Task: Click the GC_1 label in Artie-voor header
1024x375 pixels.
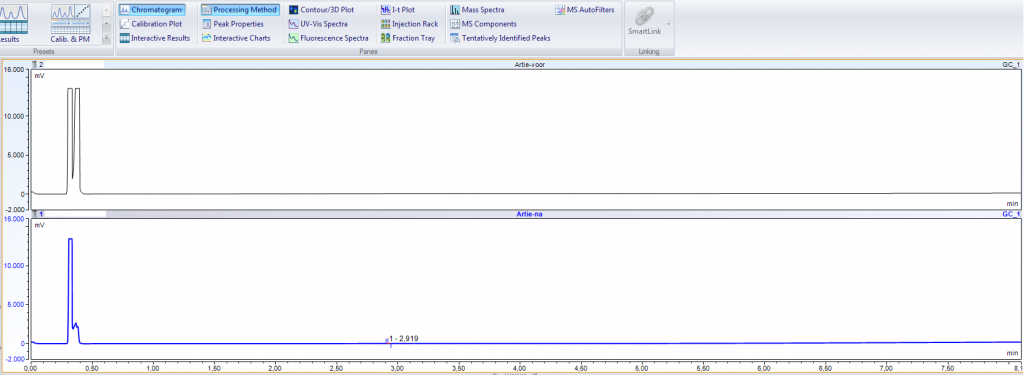Action: [x=1011, y=65]
